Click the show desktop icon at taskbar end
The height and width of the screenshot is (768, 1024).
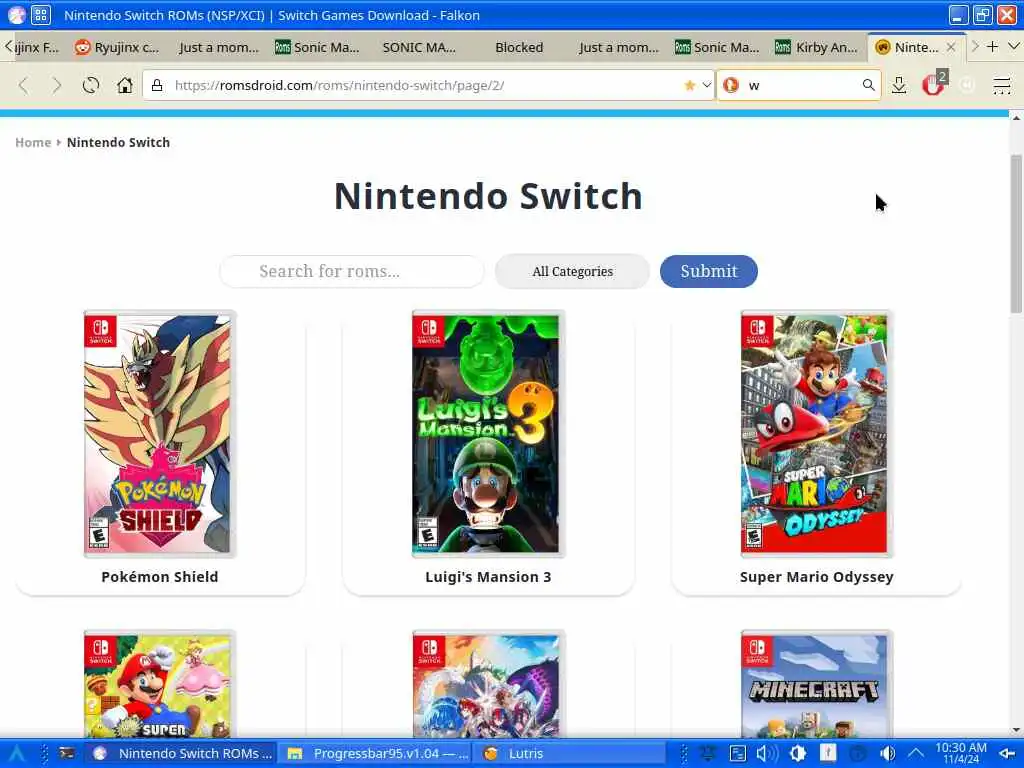click(x=1006, y=754)
